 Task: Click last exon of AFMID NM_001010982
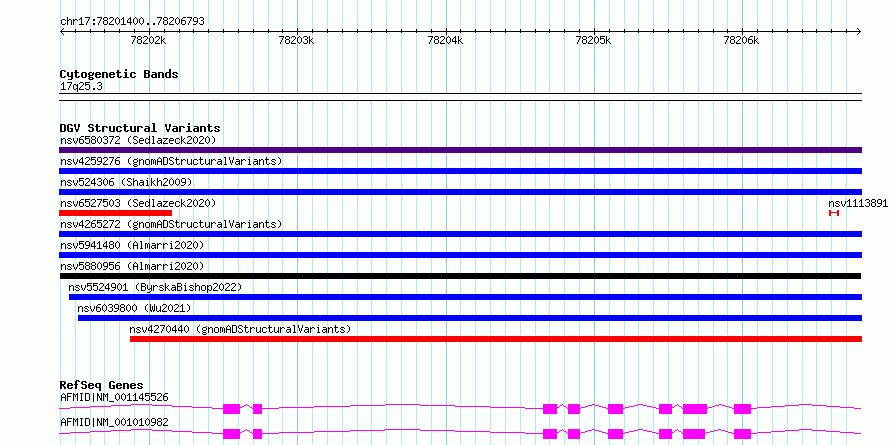coord(742,434)
